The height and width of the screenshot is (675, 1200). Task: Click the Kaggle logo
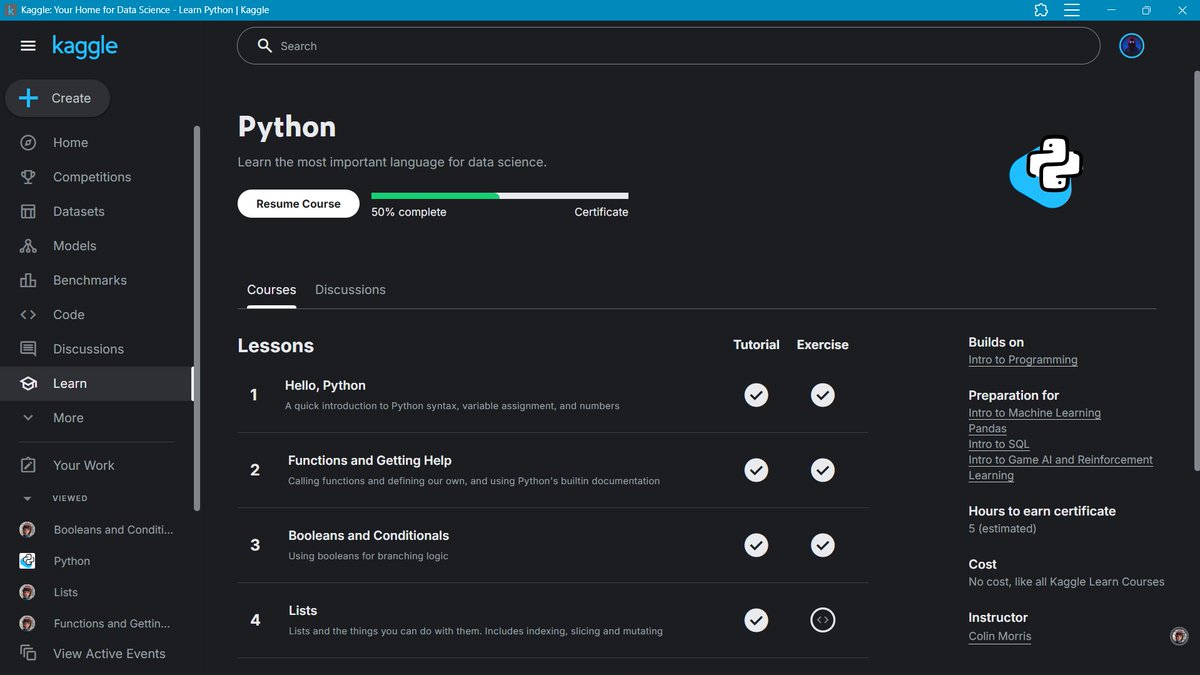point(85,47)
